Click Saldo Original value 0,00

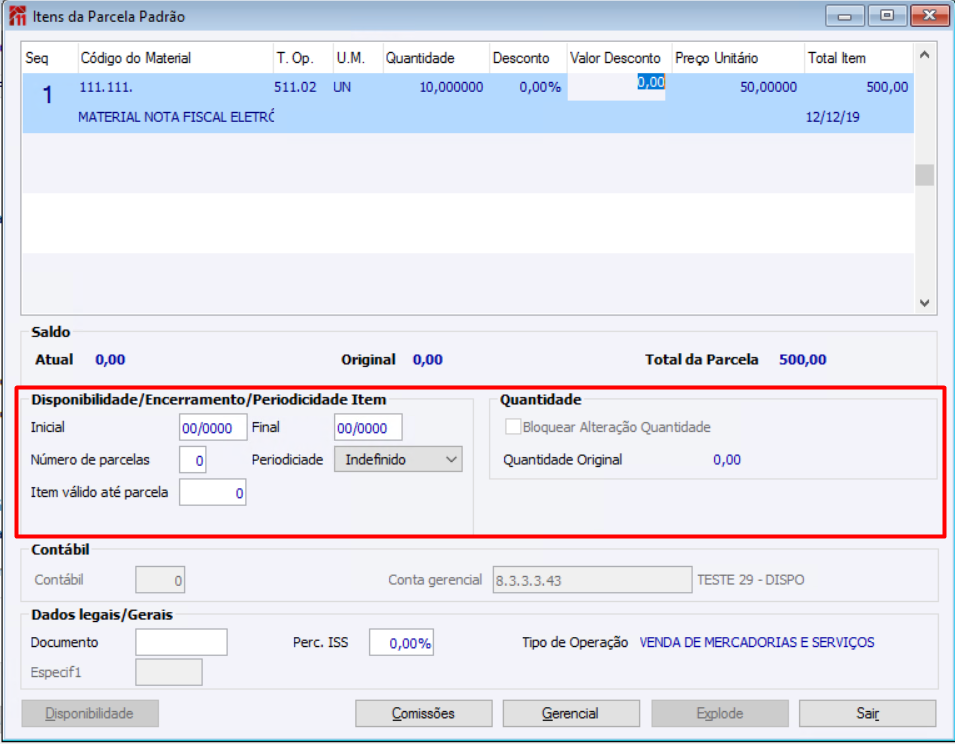pos(428,360)
